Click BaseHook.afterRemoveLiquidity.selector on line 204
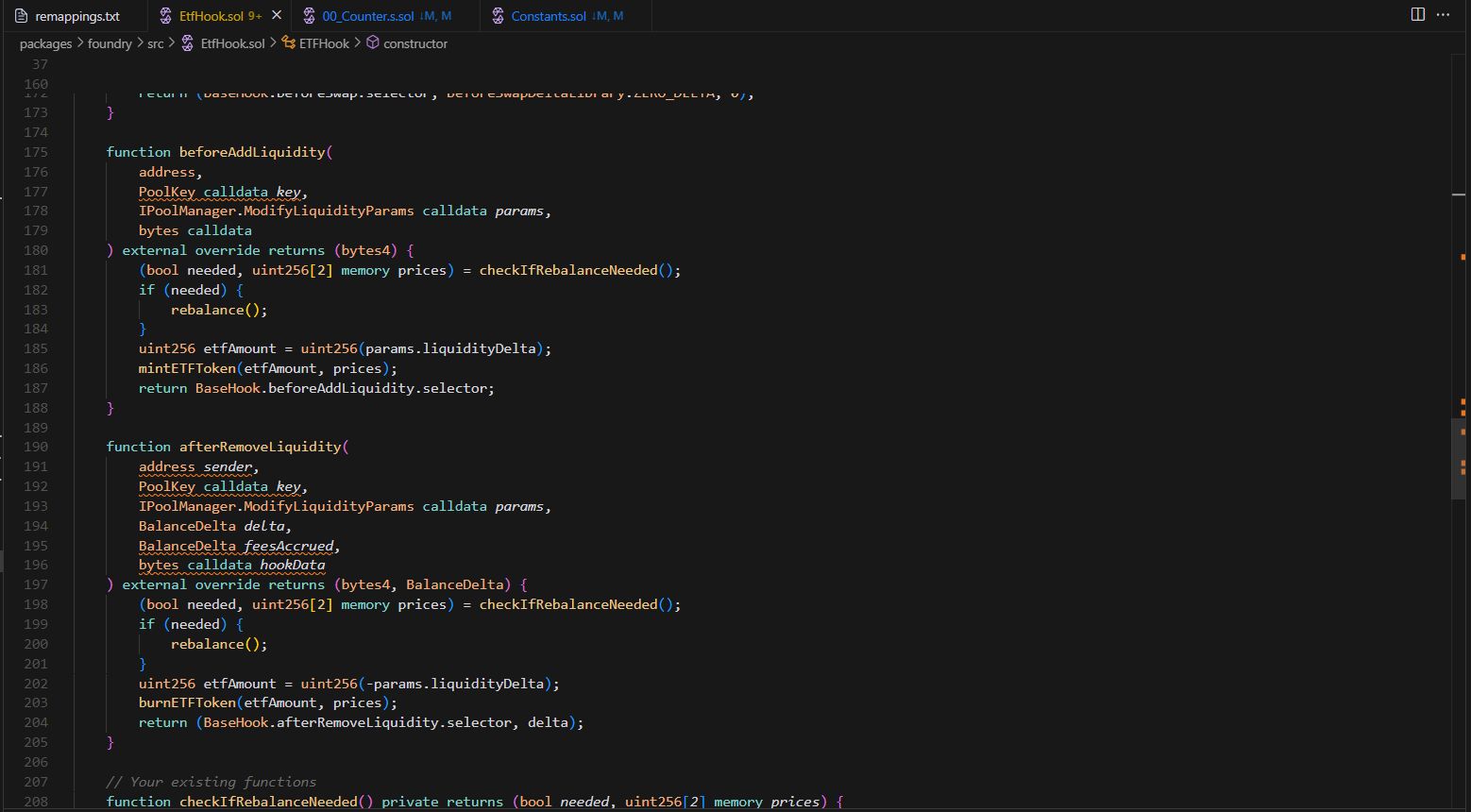 358,722
